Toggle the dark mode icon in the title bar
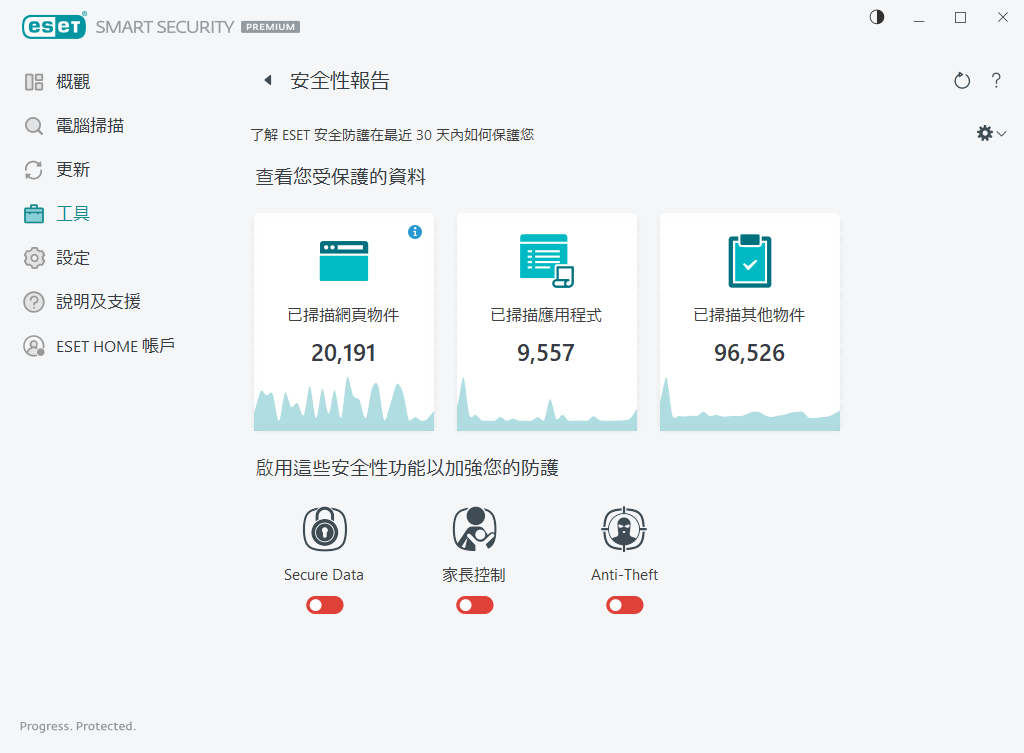The image size is (1024, 753). click(x=877, y=17)
